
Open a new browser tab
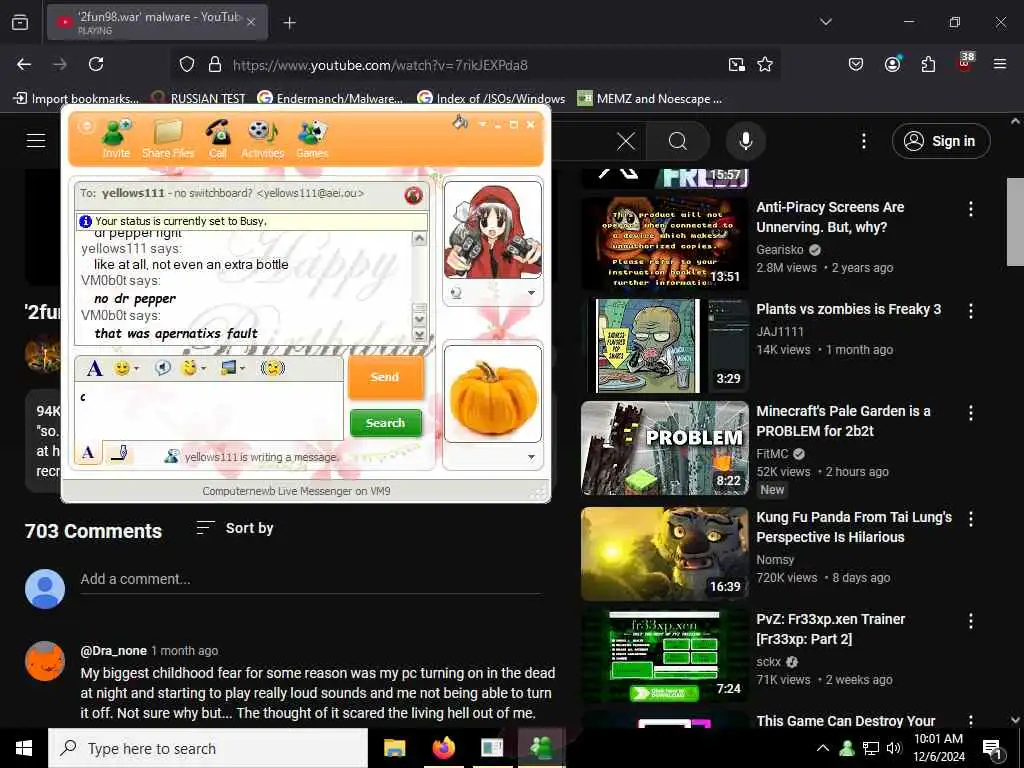289,23
